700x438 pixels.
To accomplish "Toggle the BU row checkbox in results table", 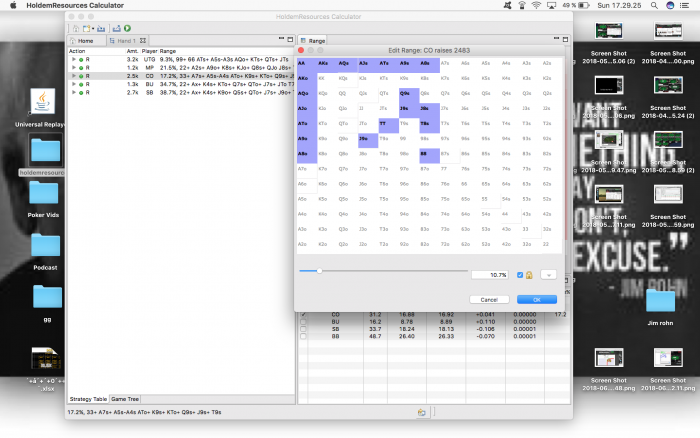I will tap(303, 321).
